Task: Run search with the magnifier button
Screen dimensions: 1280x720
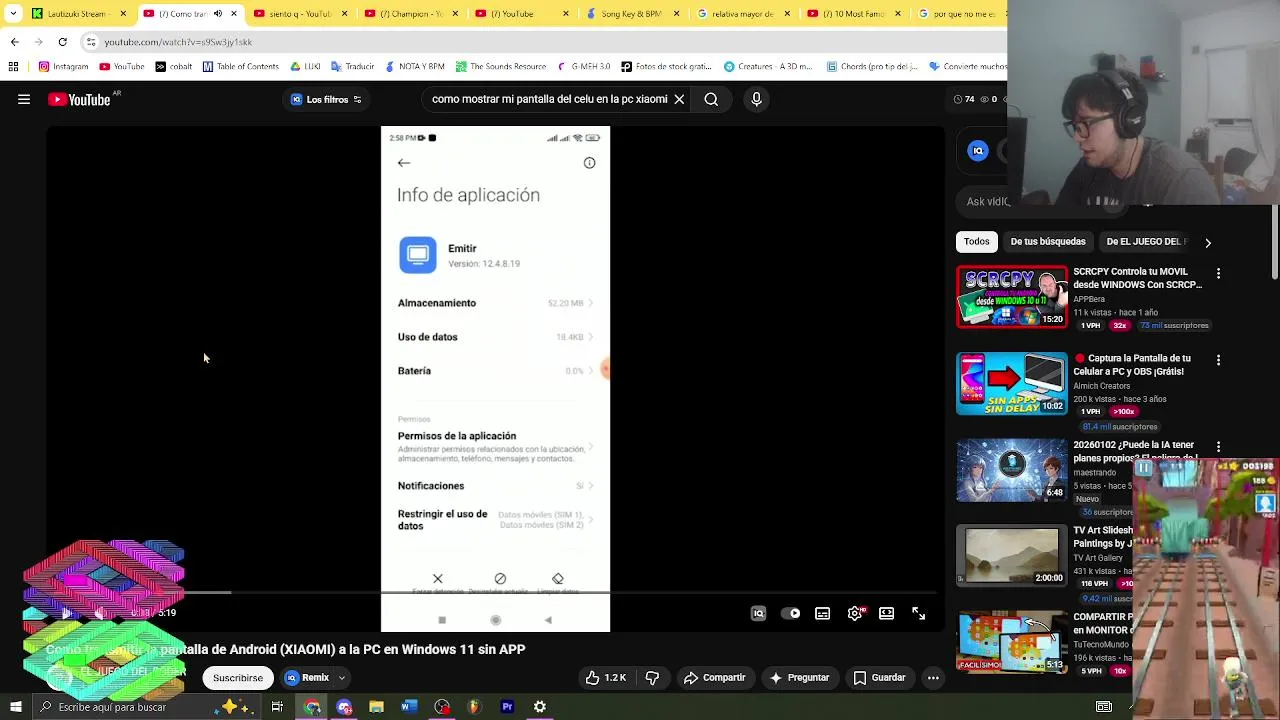Action: pos(711,99)
